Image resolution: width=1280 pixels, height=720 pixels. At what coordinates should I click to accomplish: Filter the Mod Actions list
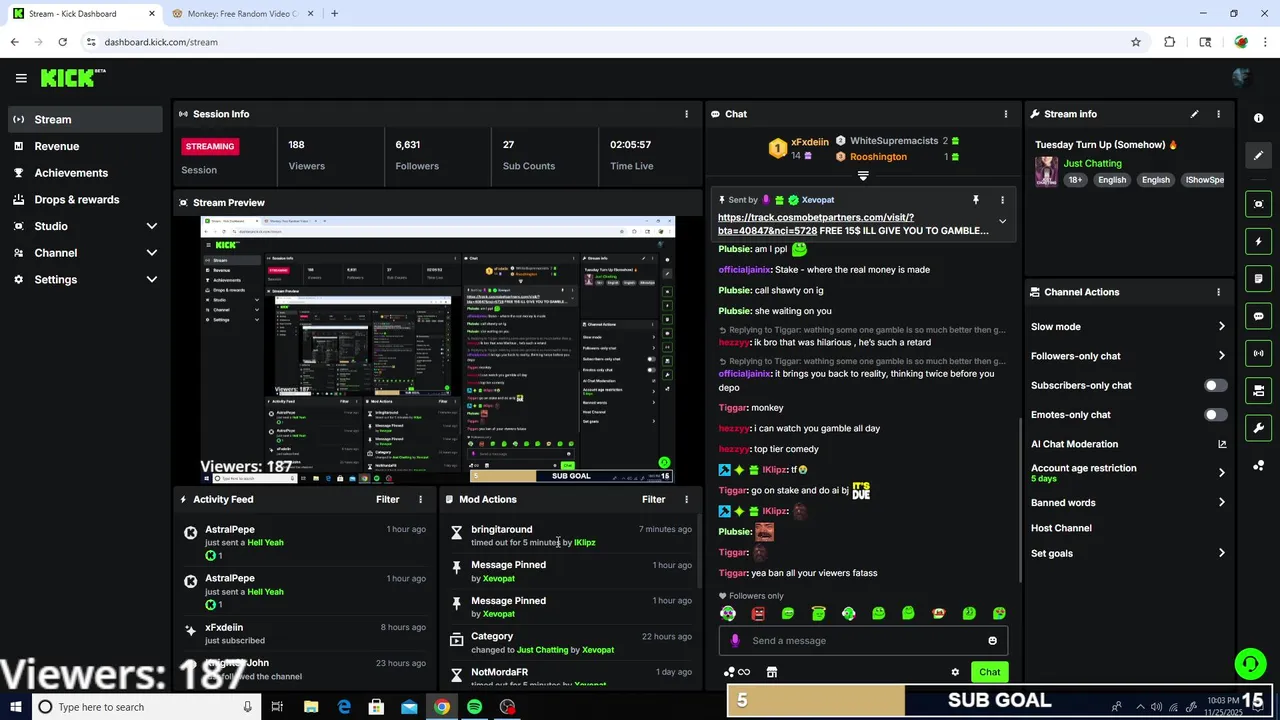(x=653, y=499)
